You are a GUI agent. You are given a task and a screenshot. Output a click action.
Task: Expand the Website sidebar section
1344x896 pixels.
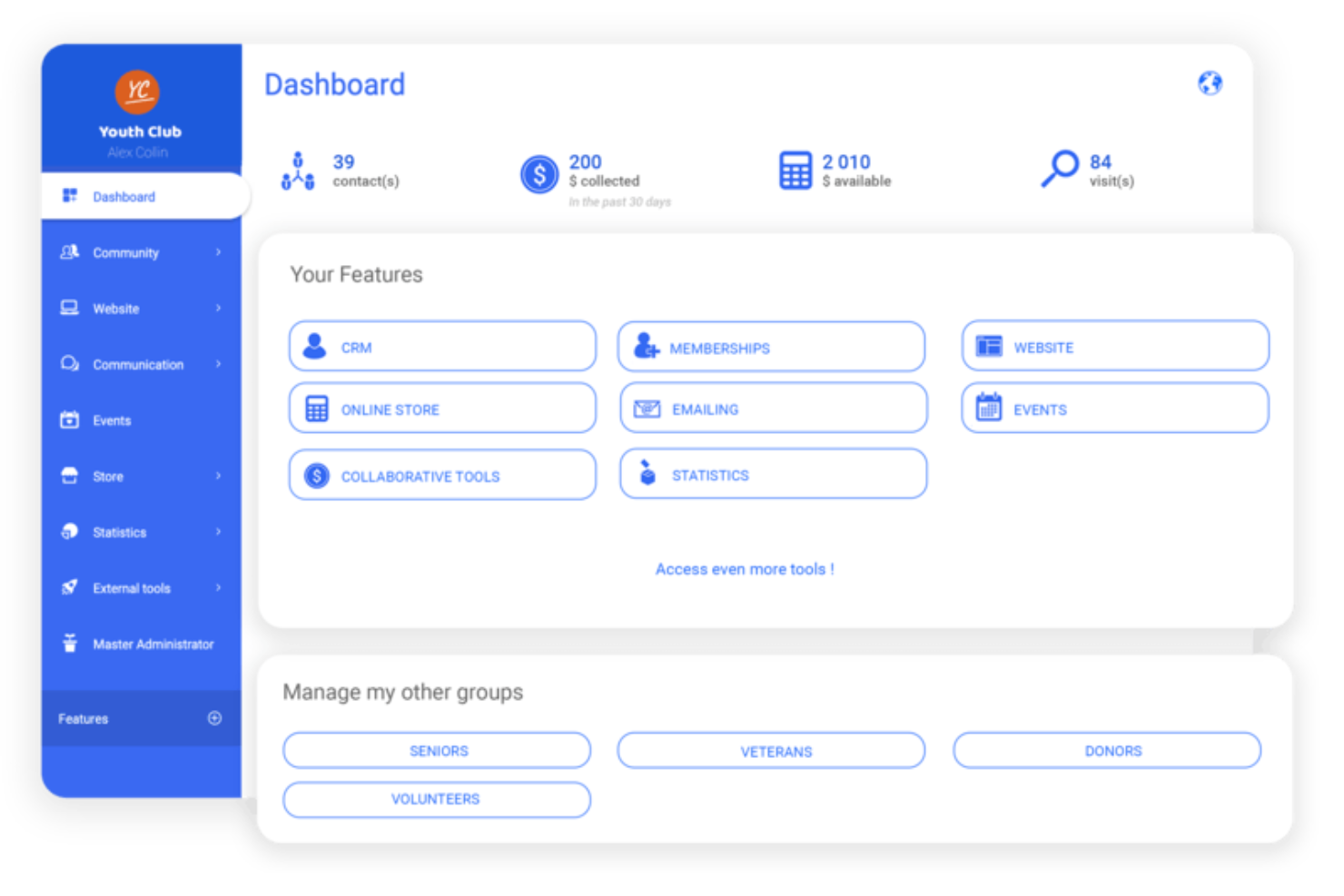click(x=115, y=309)
